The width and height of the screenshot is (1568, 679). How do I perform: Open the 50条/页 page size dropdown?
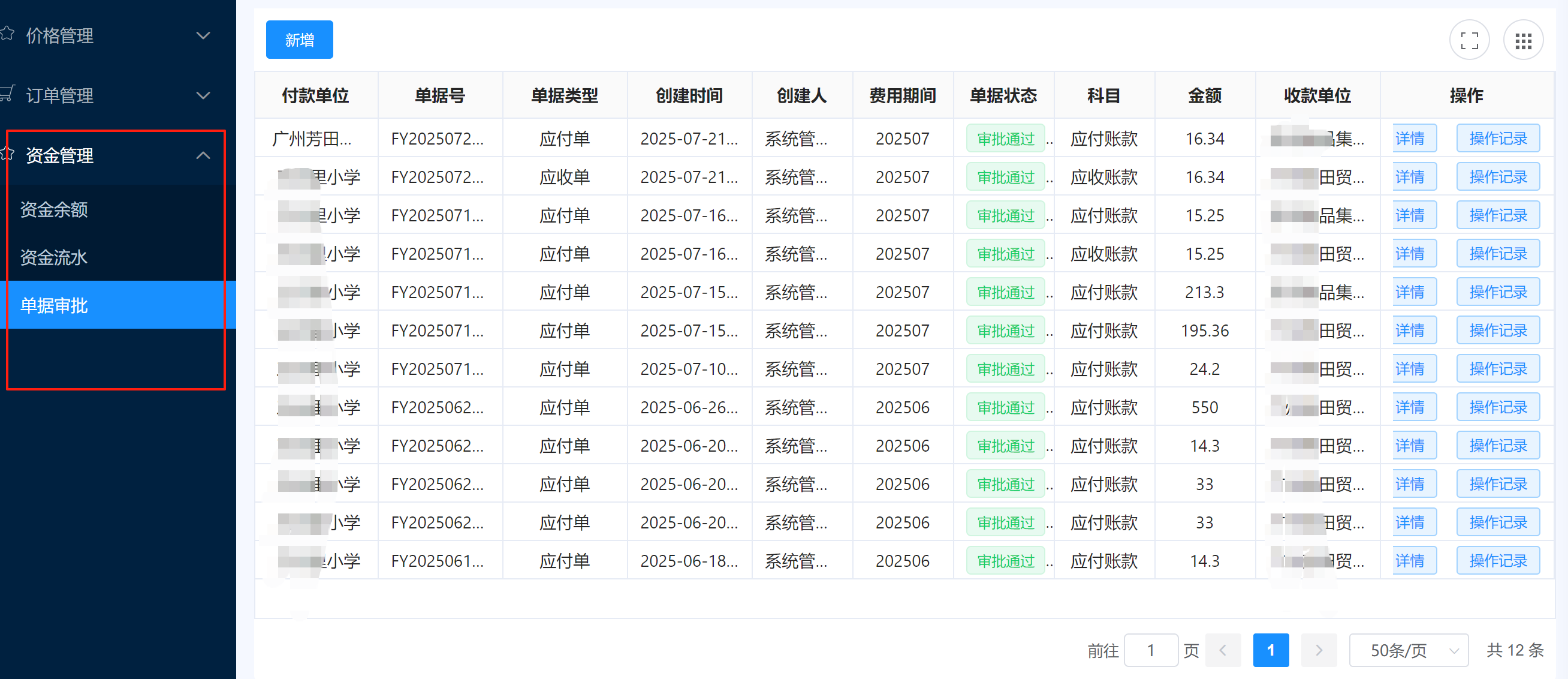click(1408, 650)
